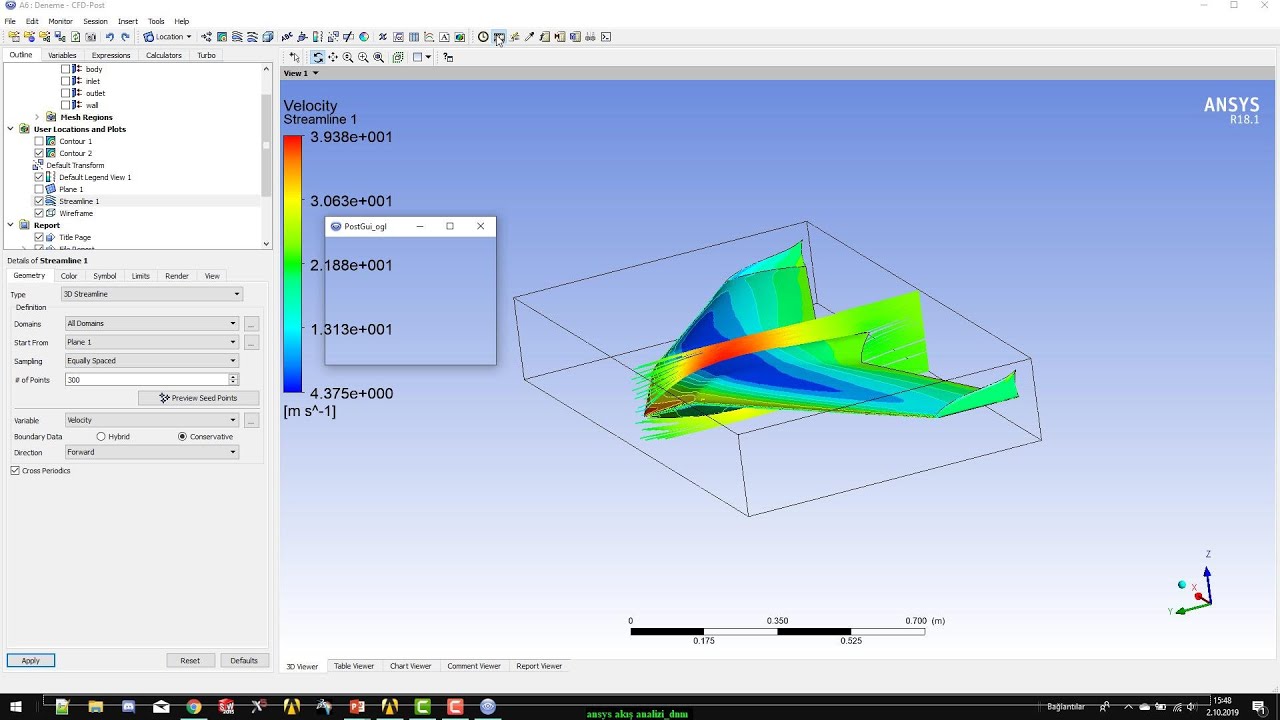The width and height of the screenshot is (1280, 720).
Task: Open the Animation tool icon
Action: click(x=498, y=37)
